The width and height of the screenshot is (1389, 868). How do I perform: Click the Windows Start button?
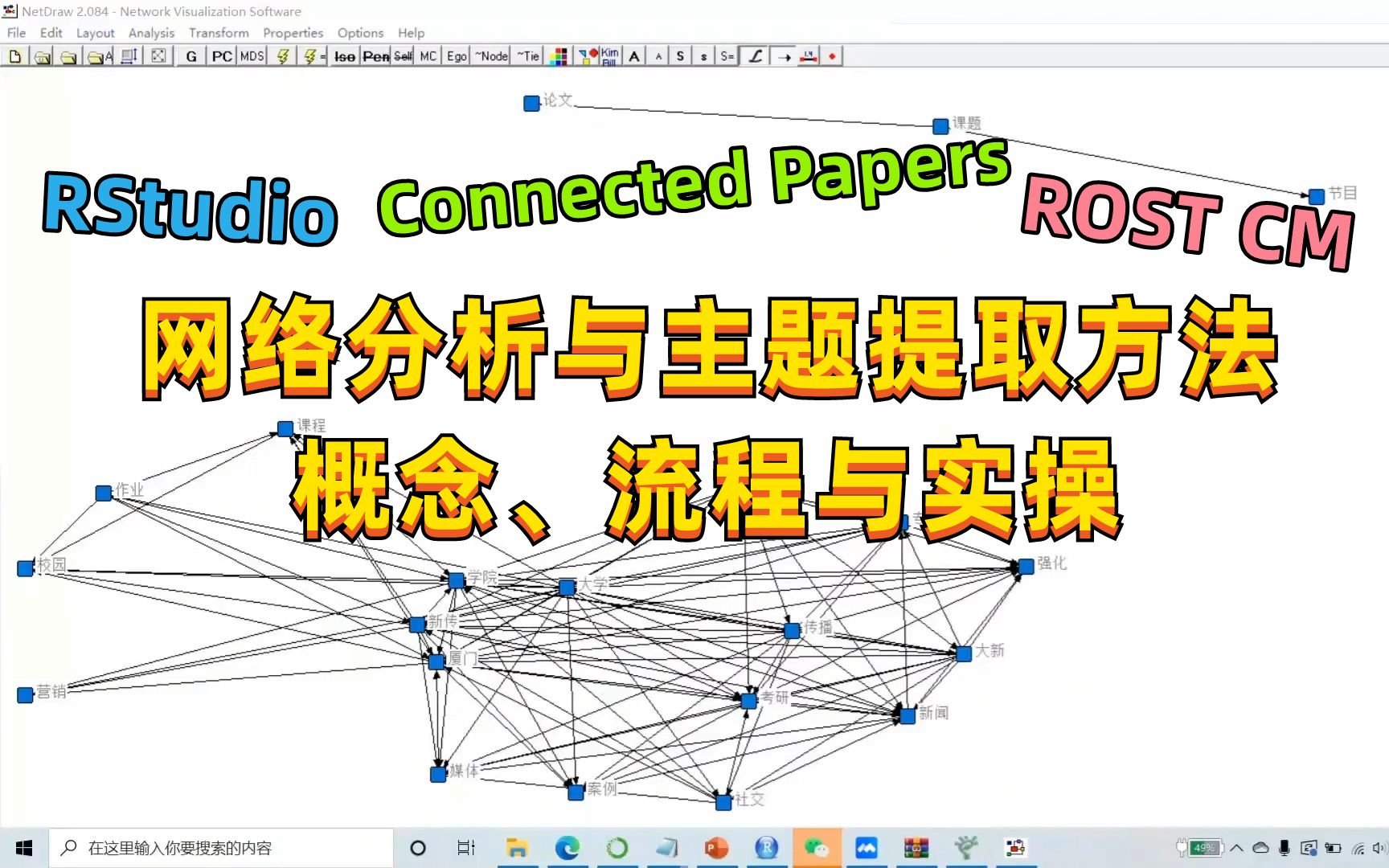(24, 848)
